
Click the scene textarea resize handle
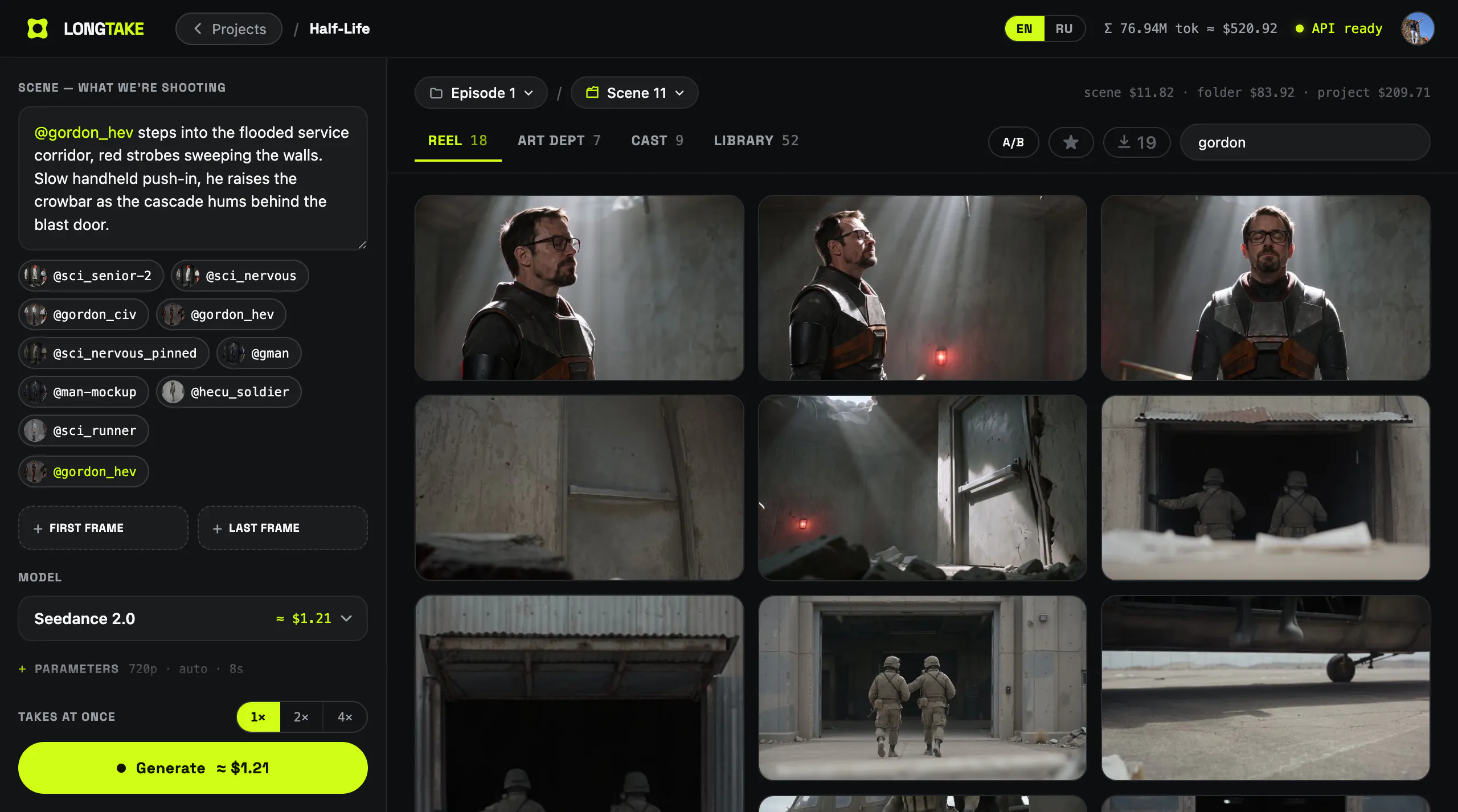(362, 245)
